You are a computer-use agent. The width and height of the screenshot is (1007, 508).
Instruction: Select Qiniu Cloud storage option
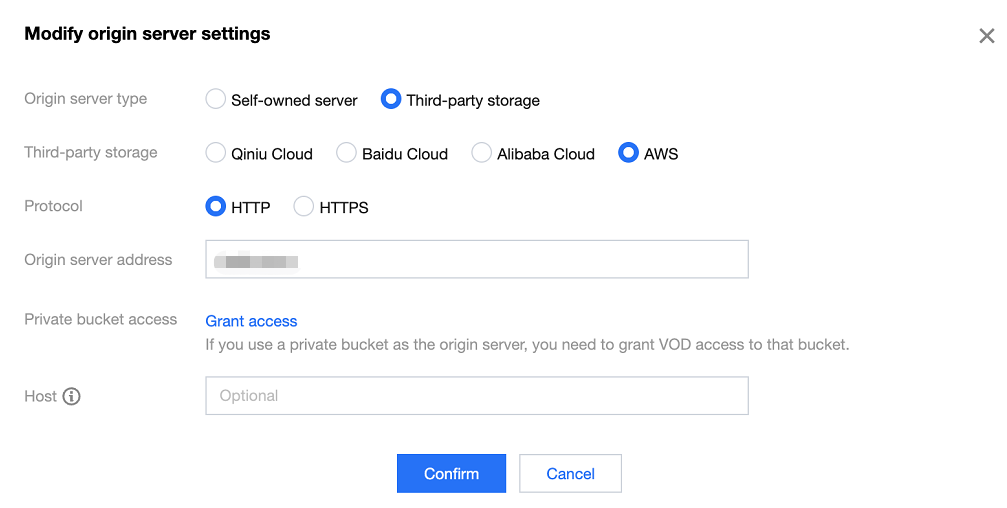(215, 154)
